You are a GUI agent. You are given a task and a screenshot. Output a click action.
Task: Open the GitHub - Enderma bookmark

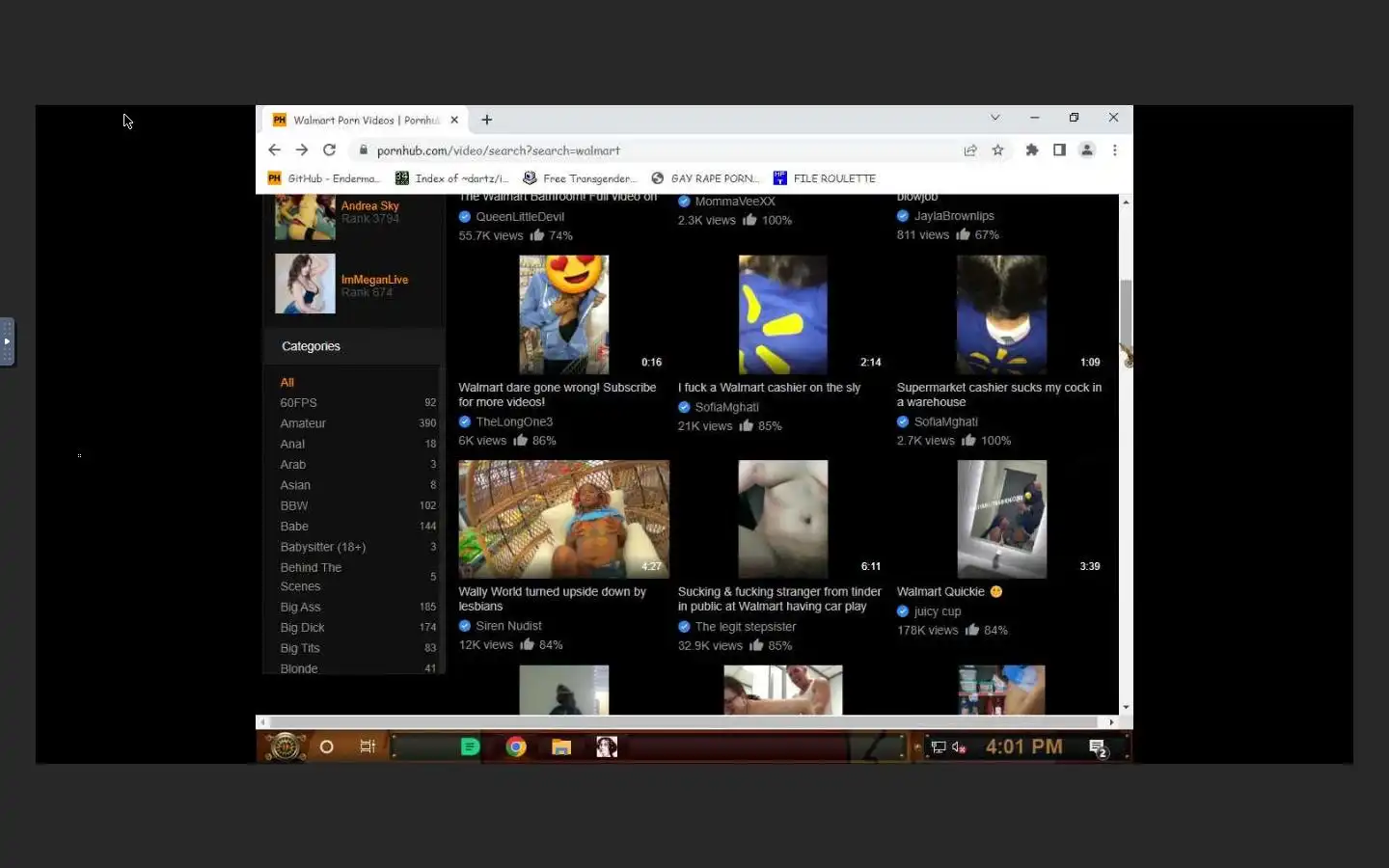pos(323,178)
